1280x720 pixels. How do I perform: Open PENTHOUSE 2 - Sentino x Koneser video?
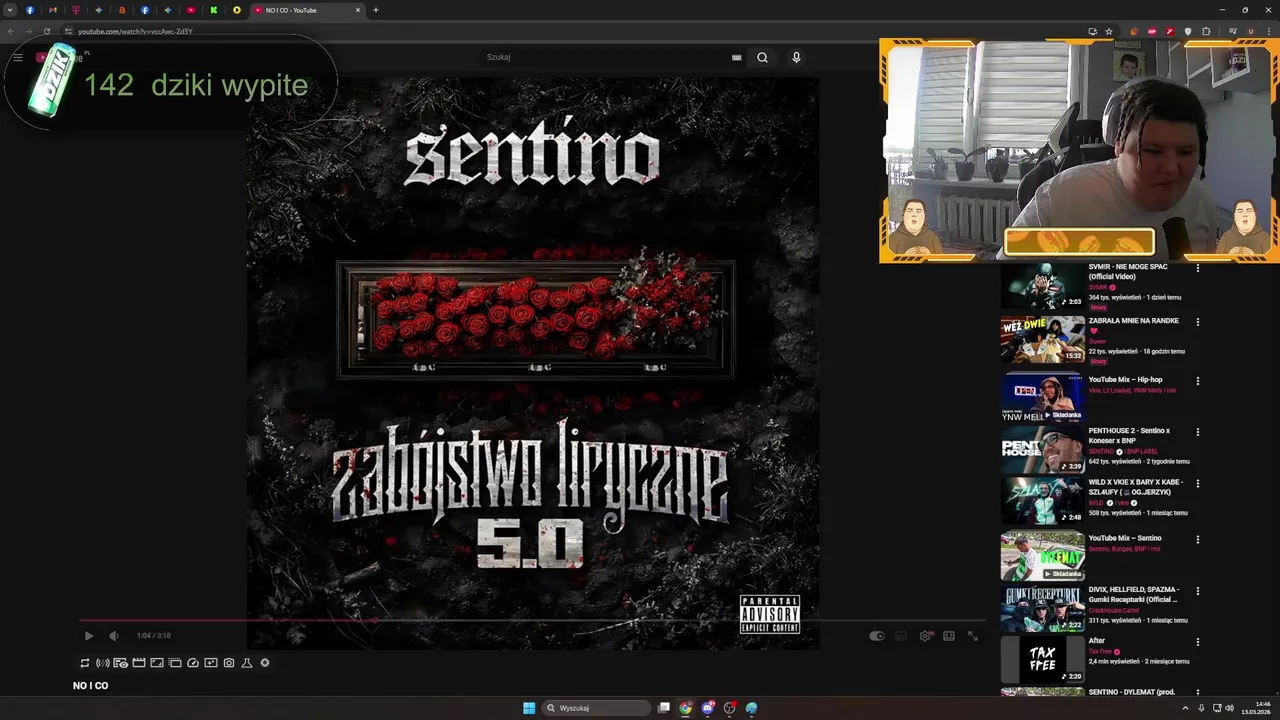(x=1042, y=450)
